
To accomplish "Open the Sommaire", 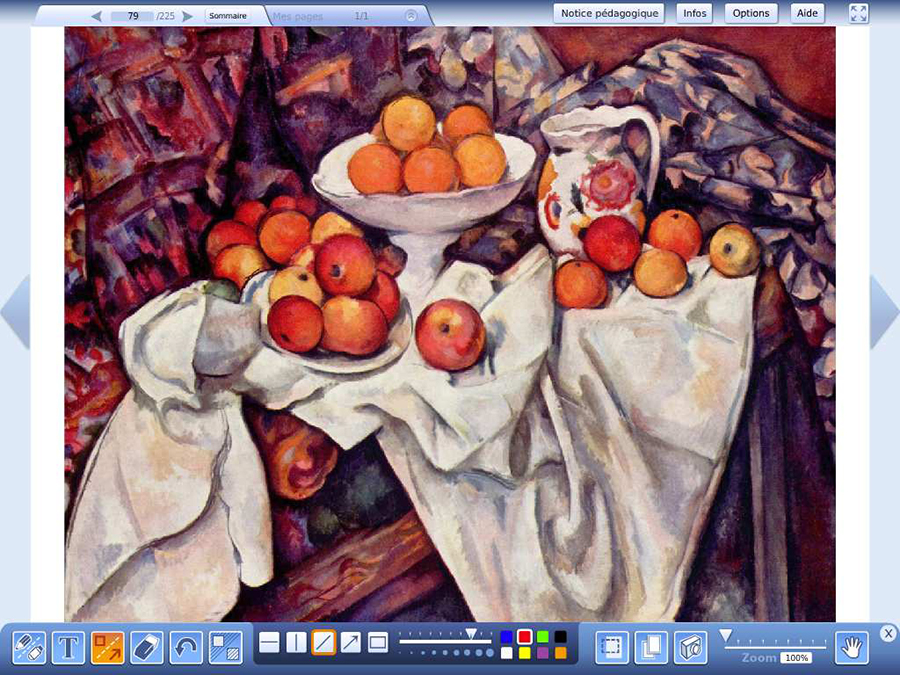I will [x=230, y=15].
